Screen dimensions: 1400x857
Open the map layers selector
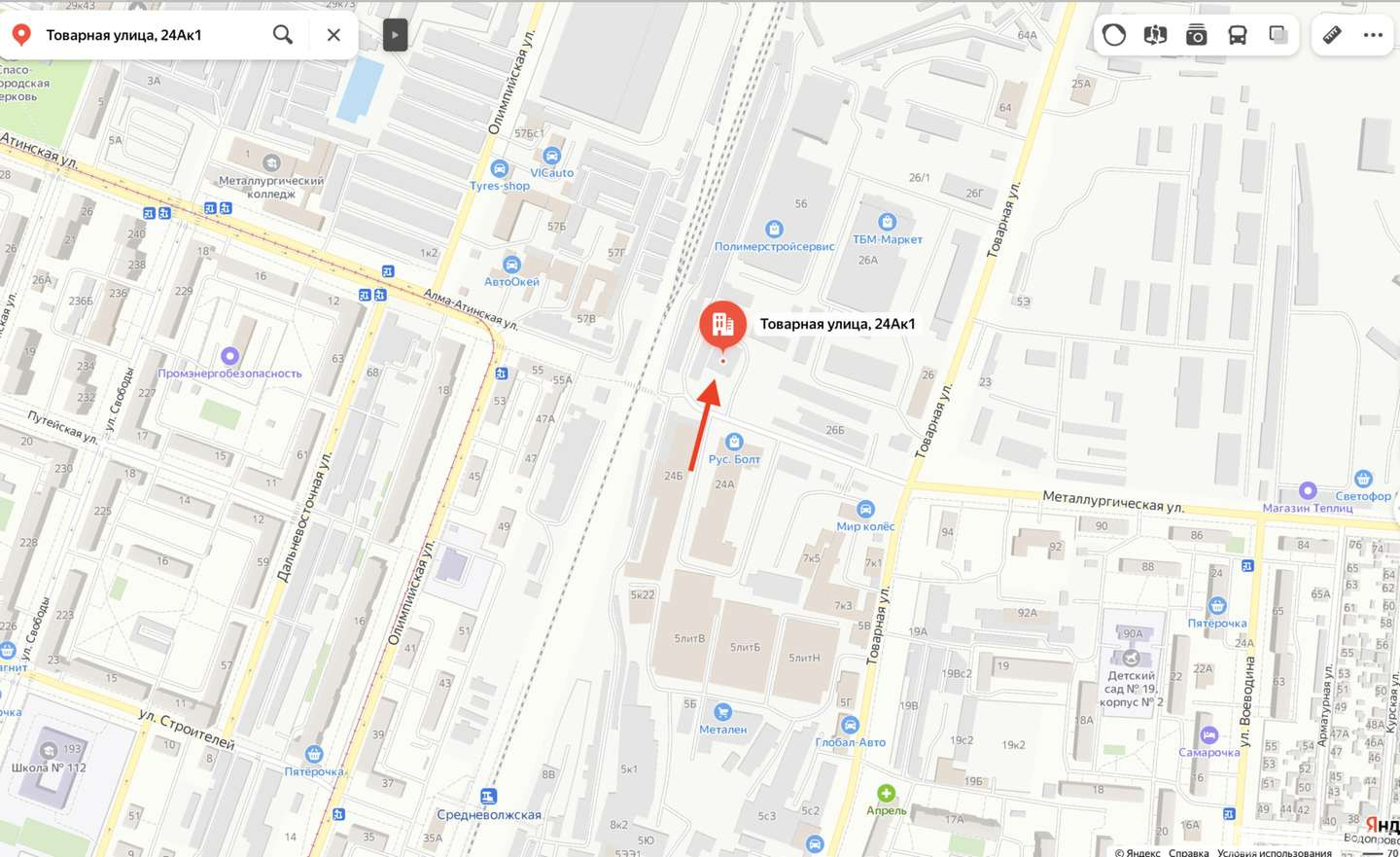point(1278,35)
